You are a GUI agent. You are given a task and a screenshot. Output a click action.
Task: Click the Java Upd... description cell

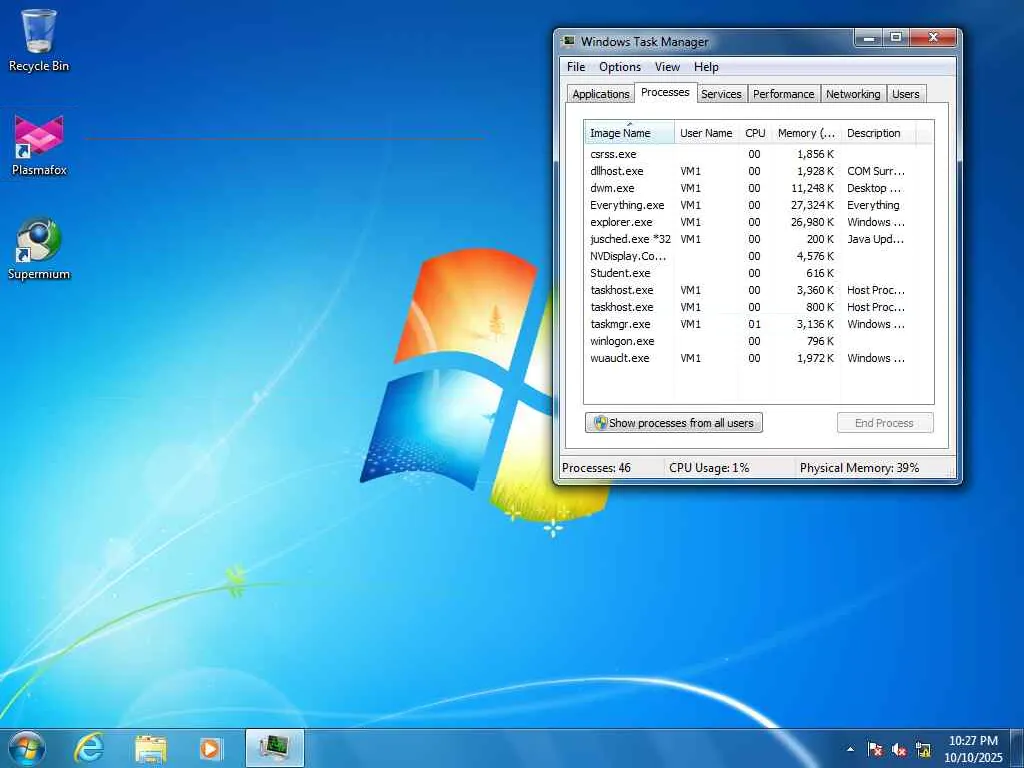[x=876, y=239]
